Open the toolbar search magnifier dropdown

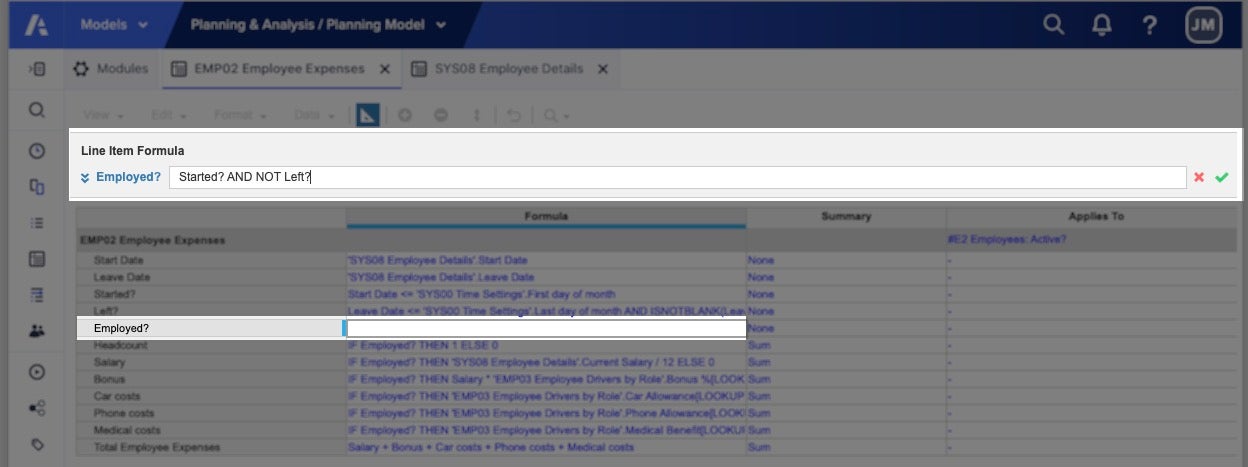(x=556, y=115)
